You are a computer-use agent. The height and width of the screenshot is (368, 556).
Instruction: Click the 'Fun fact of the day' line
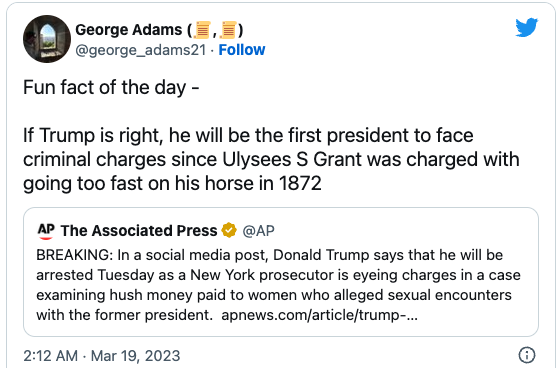tap(111, 87)
